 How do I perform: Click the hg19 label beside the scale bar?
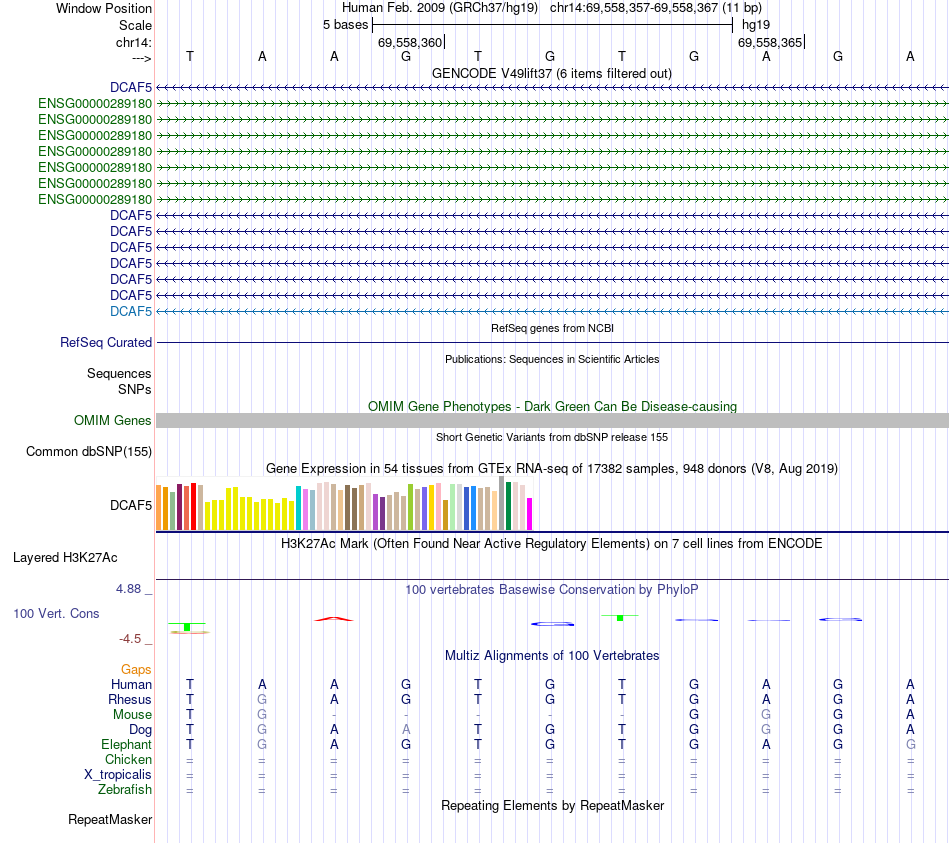(x=756, y=25)
